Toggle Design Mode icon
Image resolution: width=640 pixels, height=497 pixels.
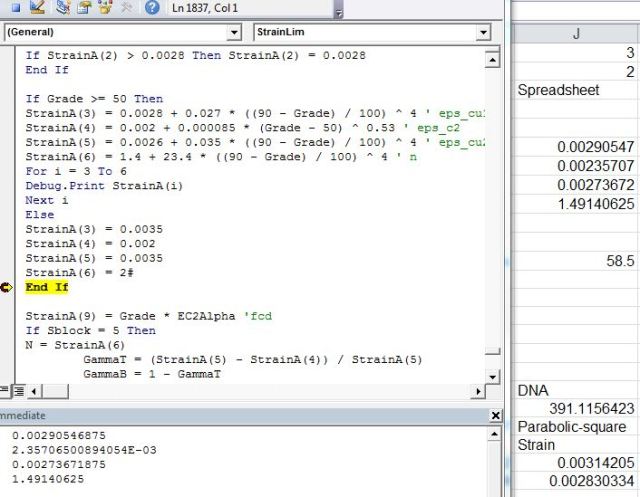click(37, 8)
